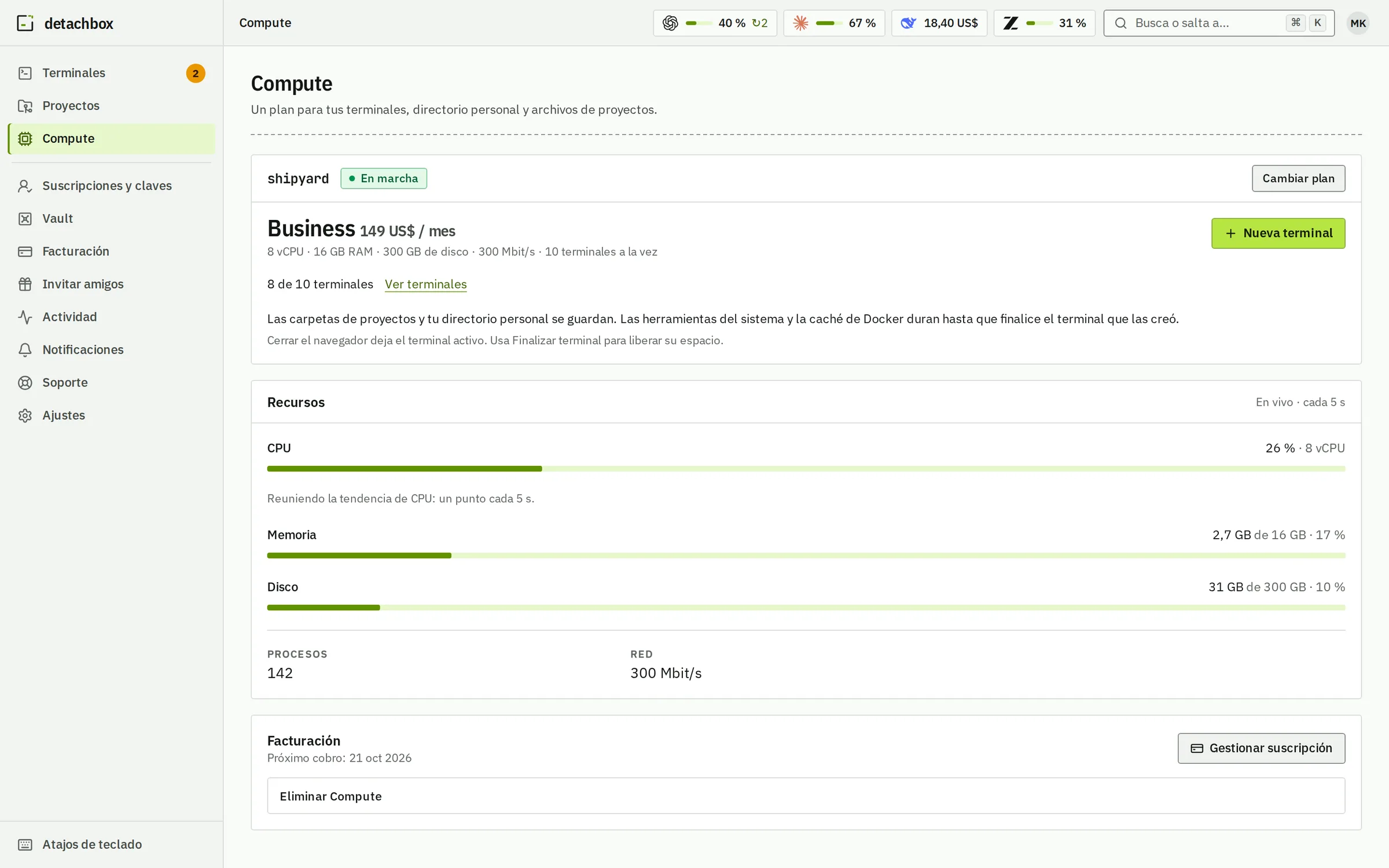Click '2,7 GB de 16 GB · 17 %' value
This screenshot has height=868, width=1389.
[x=1278, y=535]
